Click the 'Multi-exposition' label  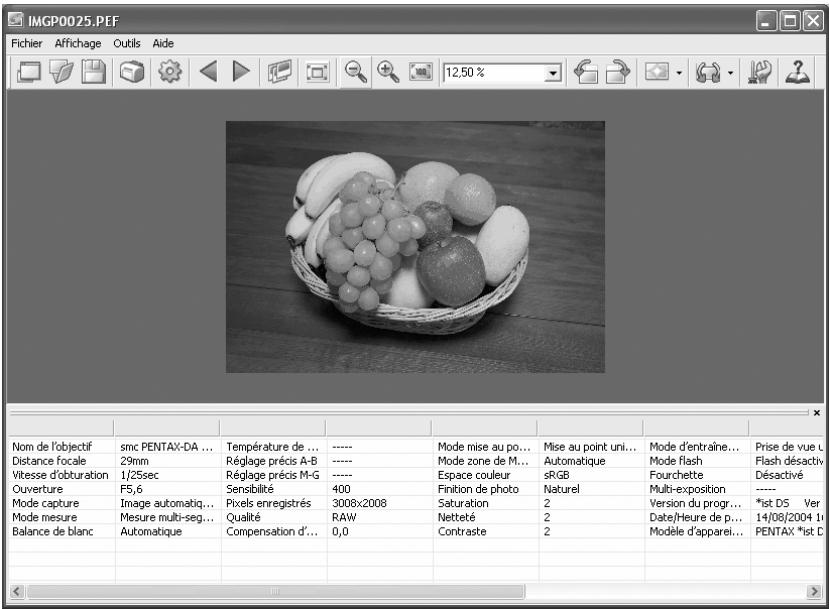click(687, 489)
